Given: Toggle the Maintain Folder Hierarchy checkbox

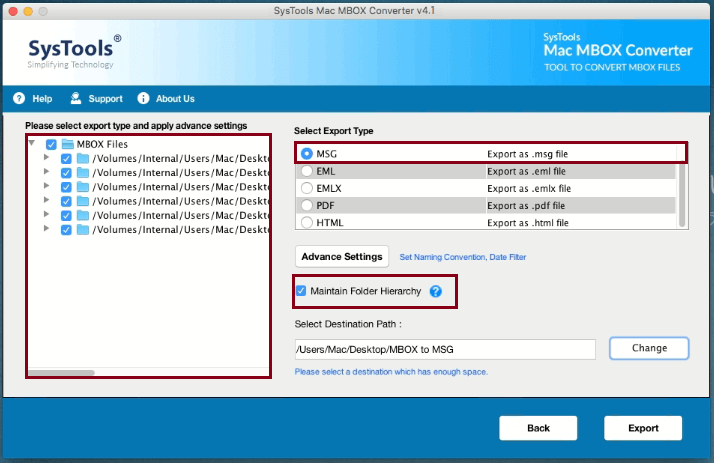Looking at the screenshot, I should (x=301, y=290).
